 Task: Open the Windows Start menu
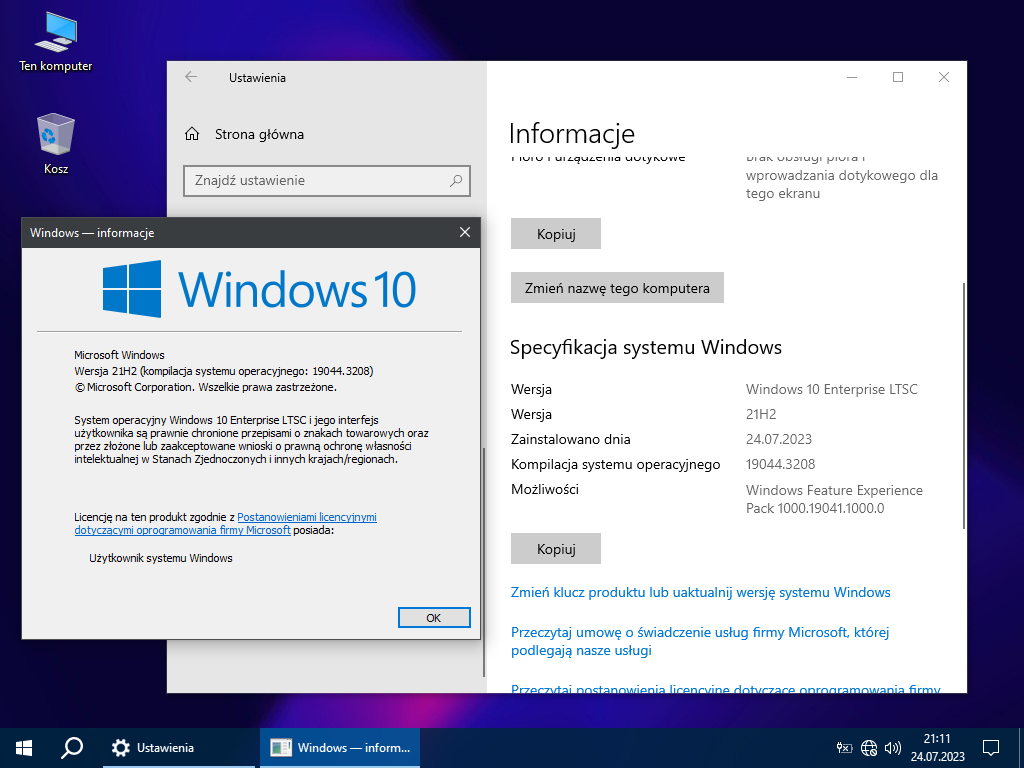(x=24, y=747)
